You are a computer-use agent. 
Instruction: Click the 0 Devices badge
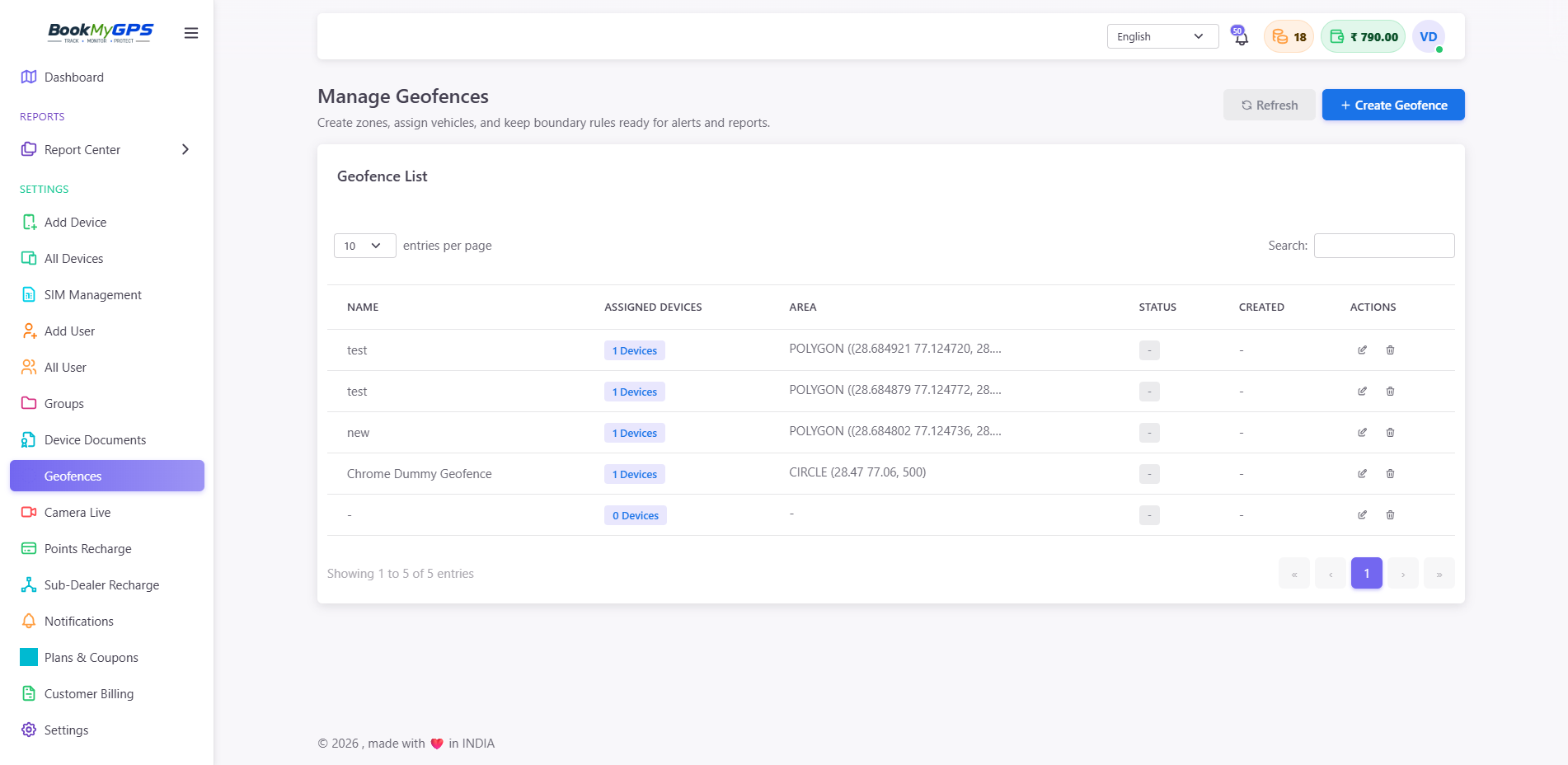636,515
